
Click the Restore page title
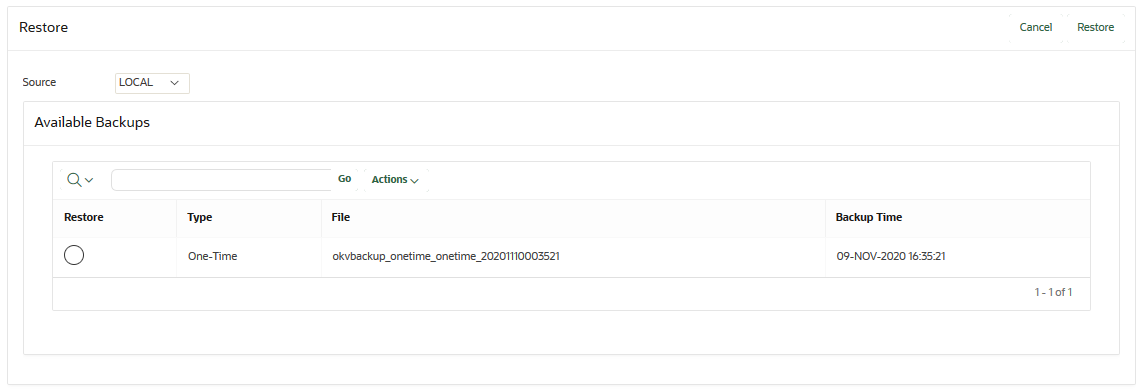coord(44,28)
